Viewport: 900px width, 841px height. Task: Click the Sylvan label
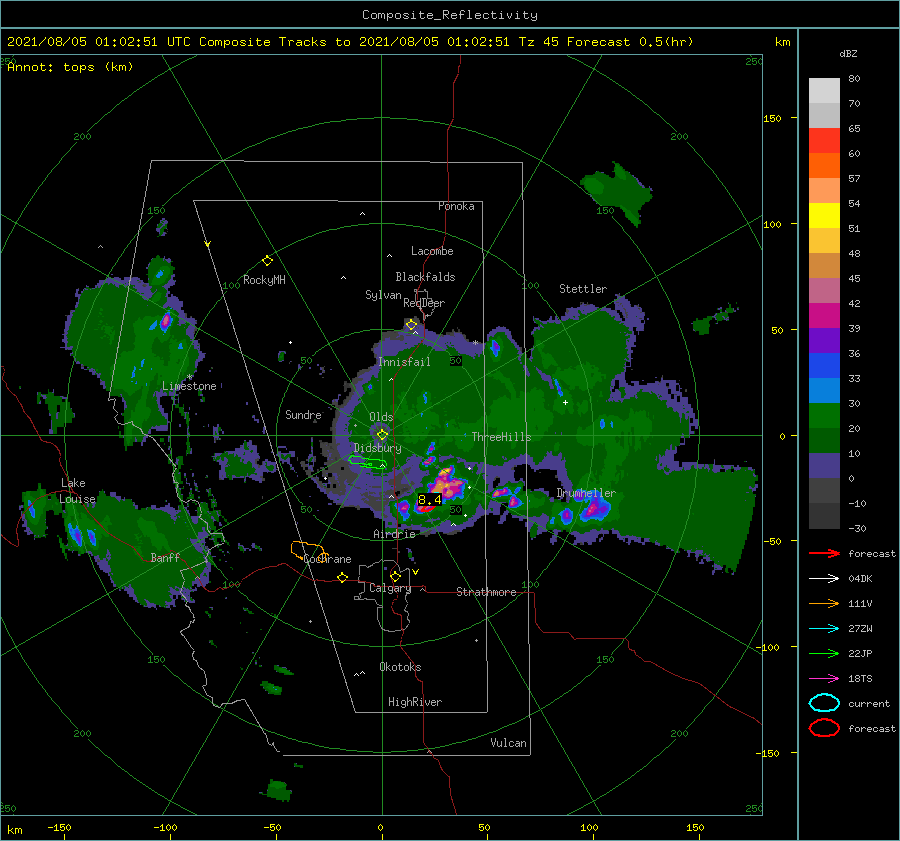383,295
